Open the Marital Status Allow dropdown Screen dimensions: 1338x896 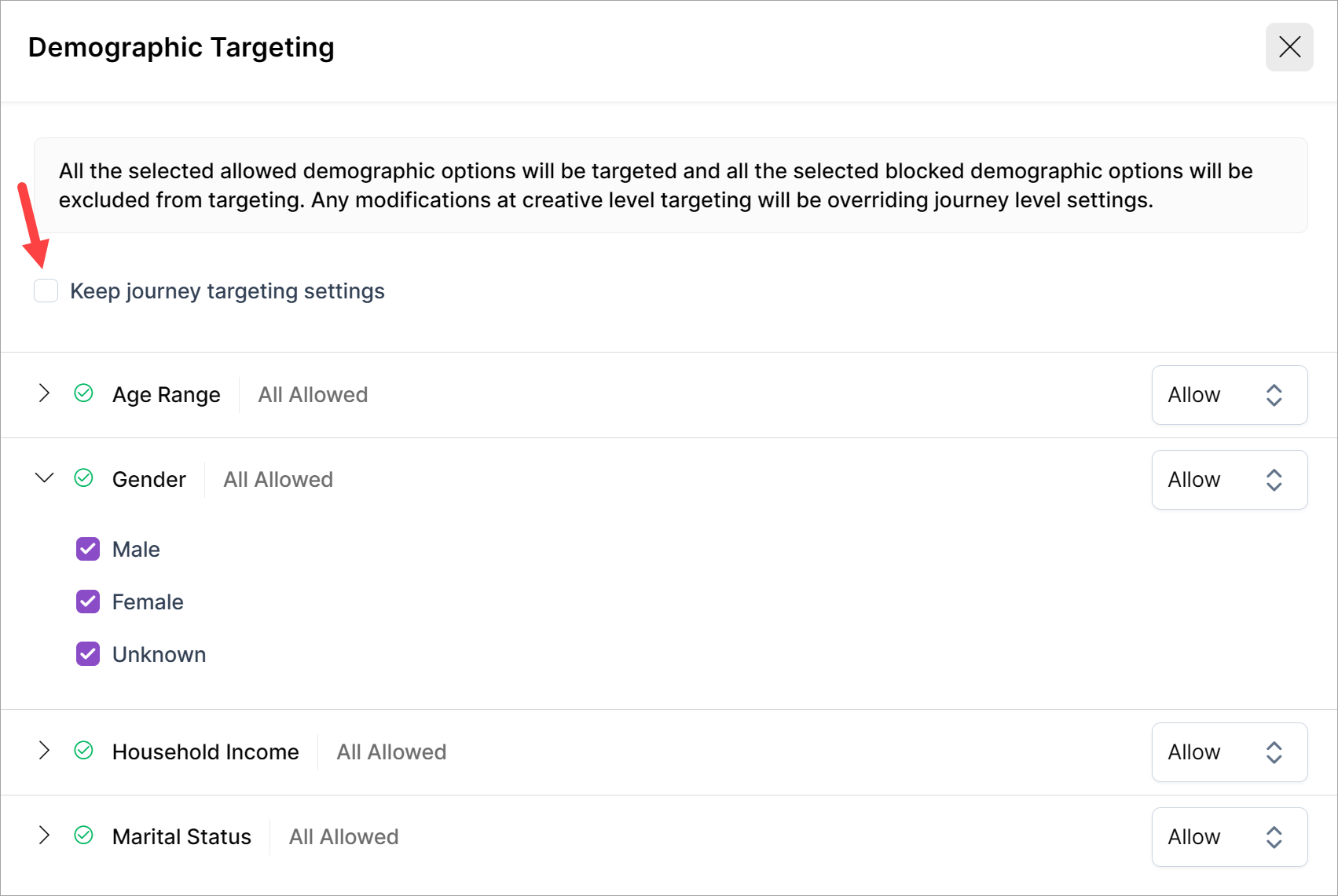point(1229,837)
